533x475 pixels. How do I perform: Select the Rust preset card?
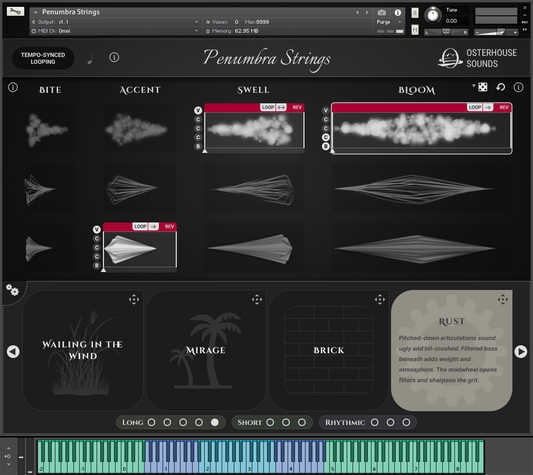(452, 350)
